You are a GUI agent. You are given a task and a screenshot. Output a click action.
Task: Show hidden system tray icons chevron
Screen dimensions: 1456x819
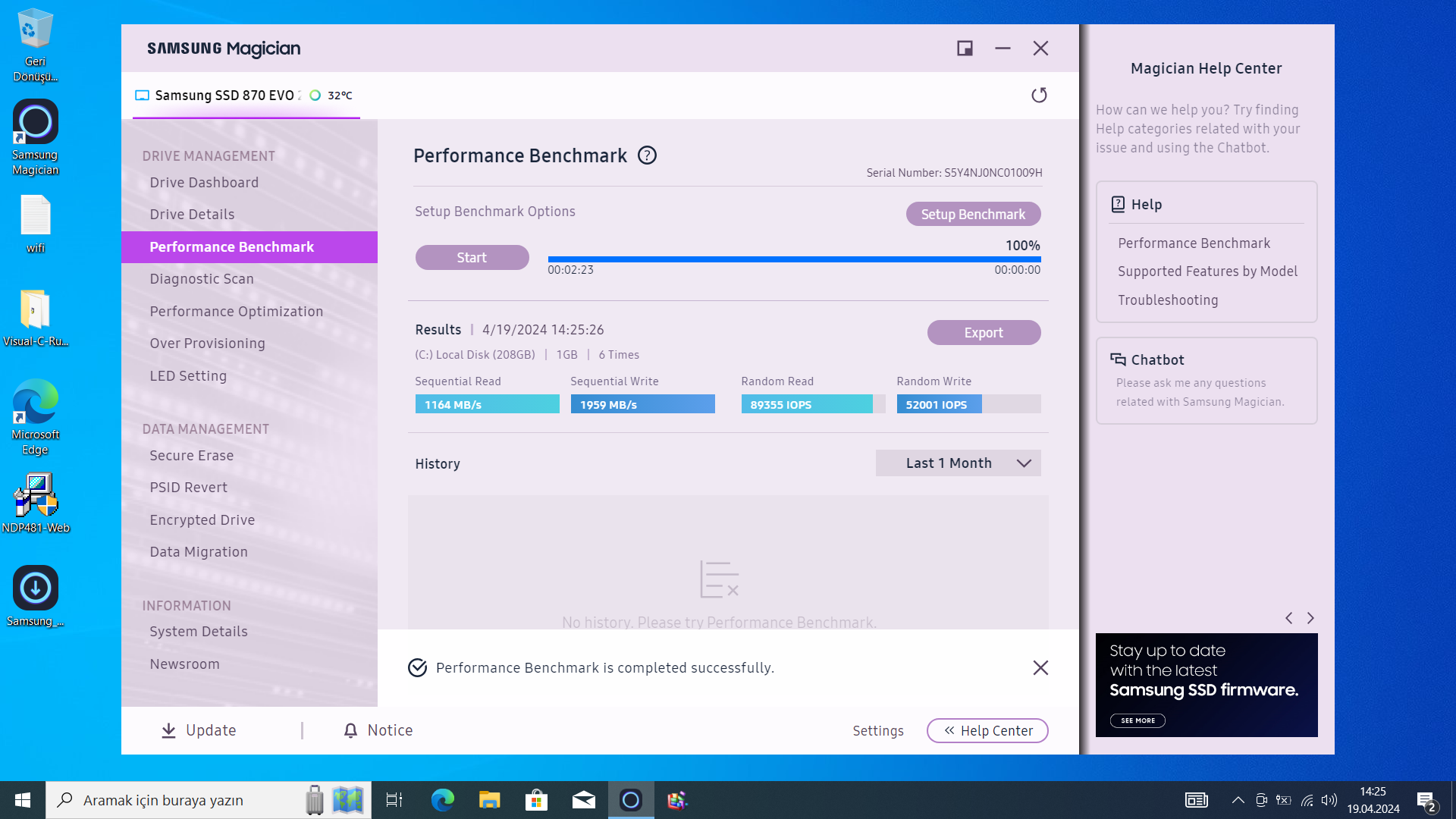point(1238,800)
